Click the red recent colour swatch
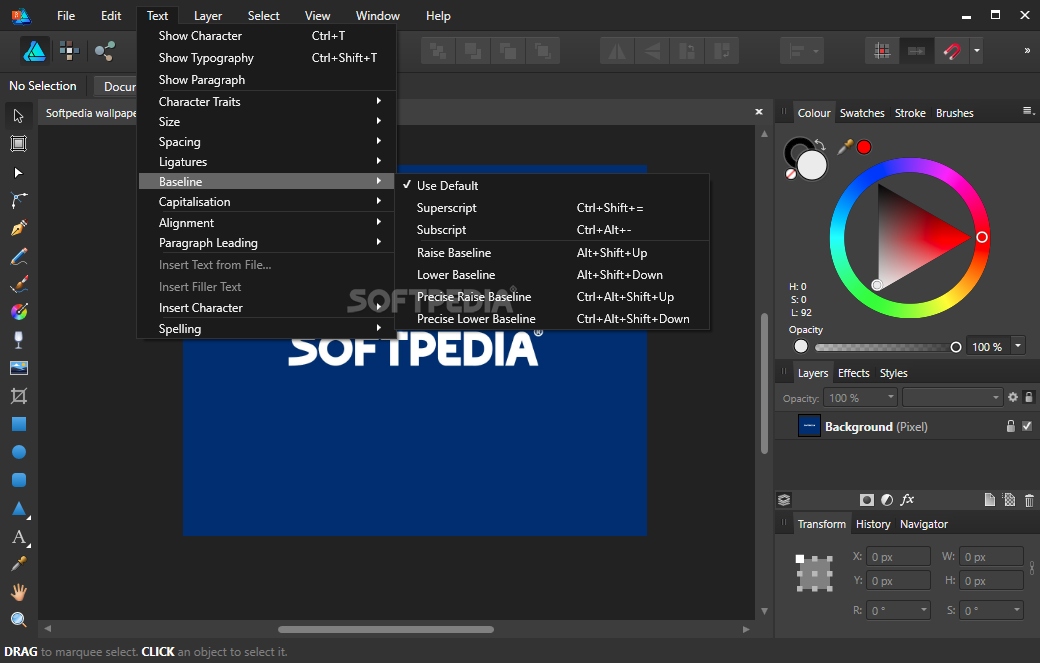This screenshot has height=663, width=1040. [x=864, y=147]
